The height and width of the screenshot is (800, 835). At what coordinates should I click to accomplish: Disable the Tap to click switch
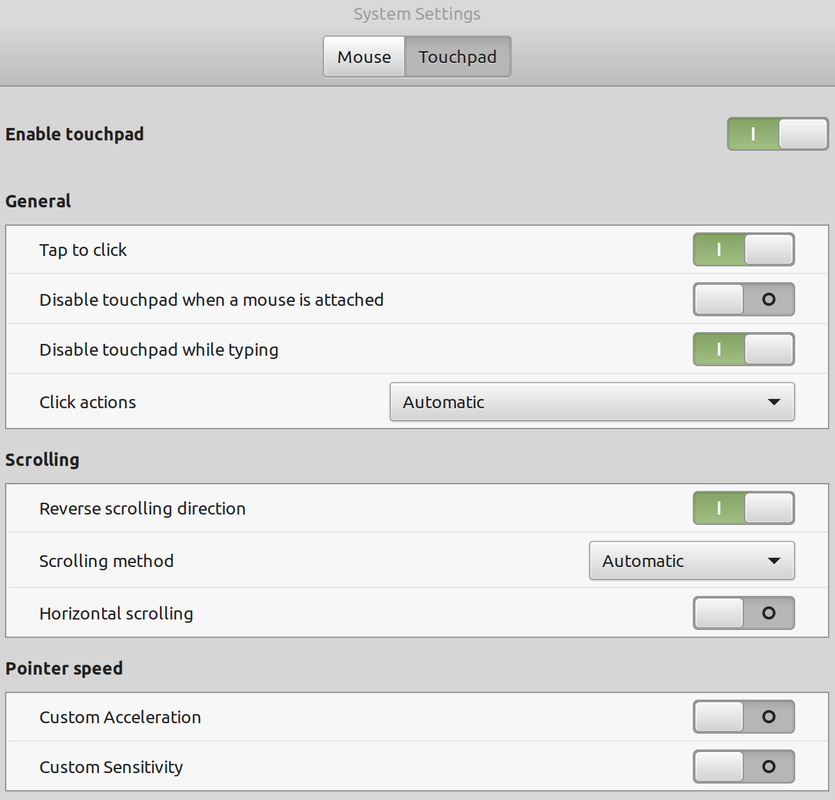tap(743, 250)
